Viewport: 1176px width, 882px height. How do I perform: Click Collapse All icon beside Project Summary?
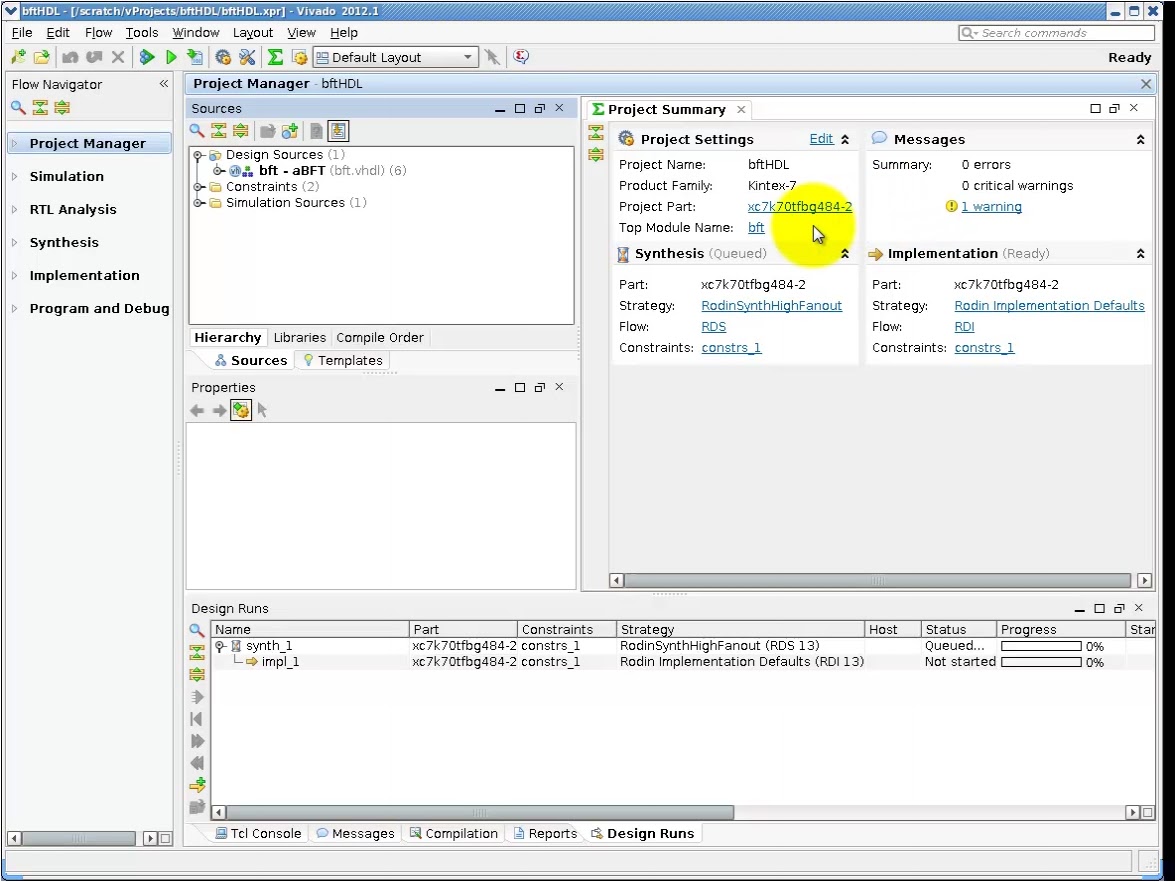pyautogui.click(x=596, y=133)
